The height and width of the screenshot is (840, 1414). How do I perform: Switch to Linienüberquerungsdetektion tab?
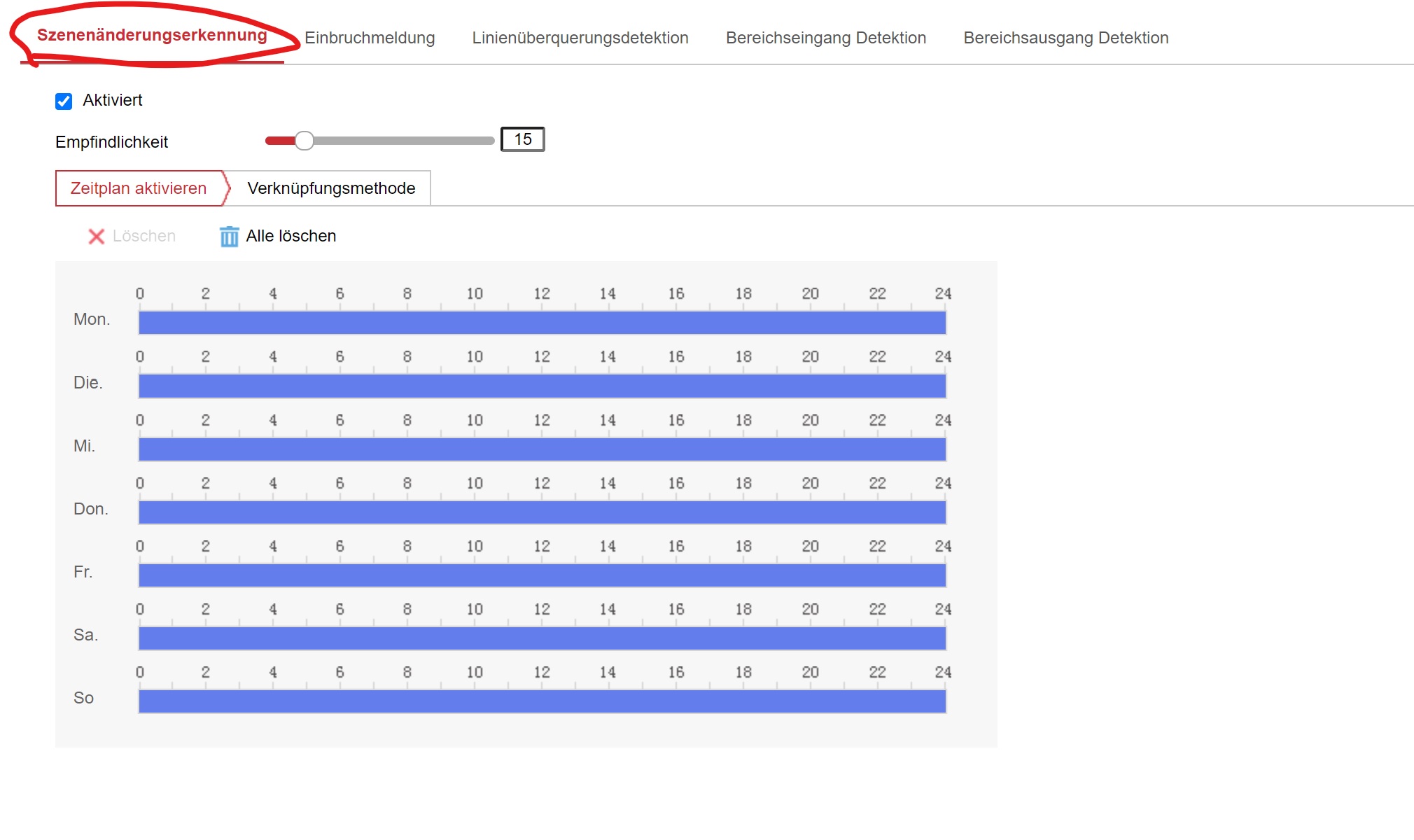tap(580, 38)
